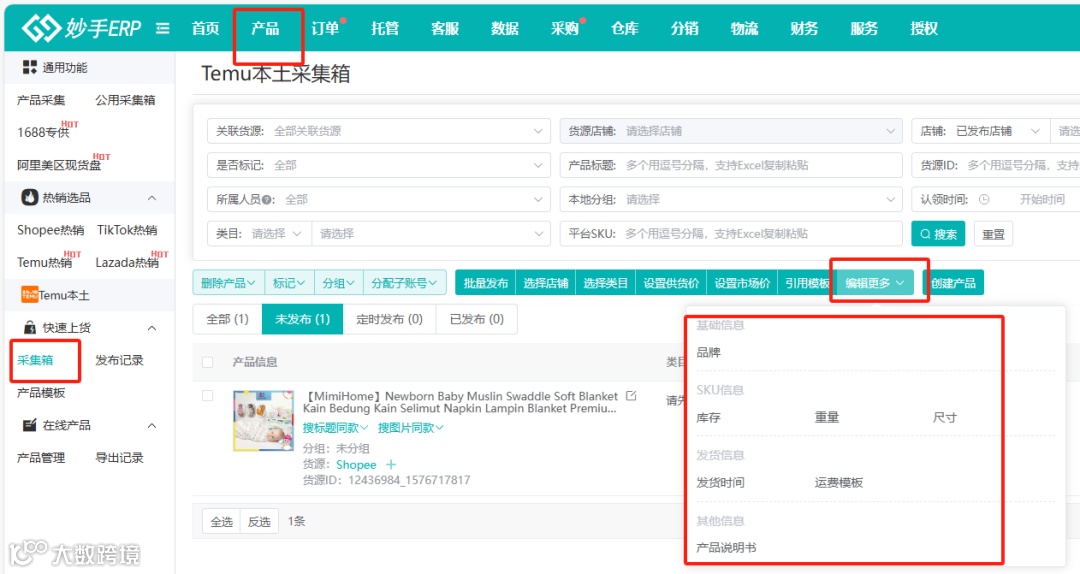Tick the select-all checkbox in table header
Viewport: 1080px width, 574px height.
pyautogui.click(x=207, y=362)
